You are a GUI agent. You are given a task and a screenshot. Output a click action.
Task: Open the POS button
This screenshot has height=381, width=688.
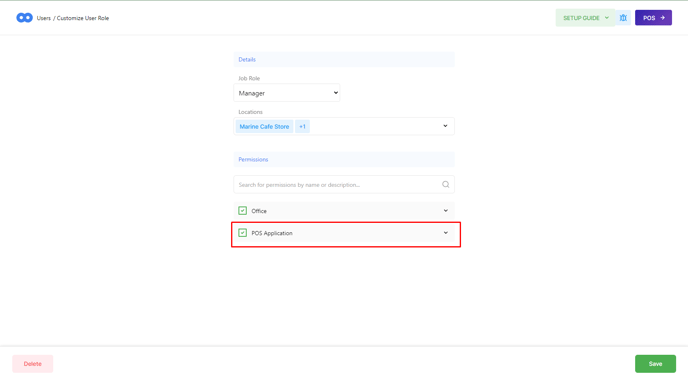(x=653, y=18)
